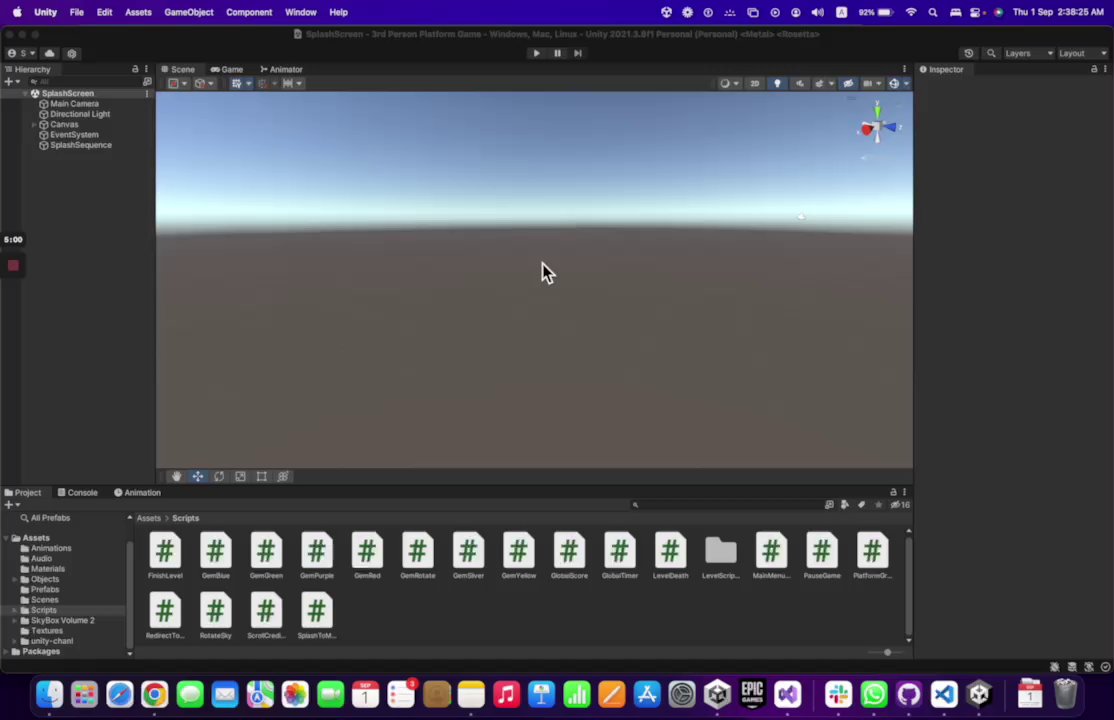This screenshot has height=720, width=1114.
Task: Expand SkyBox Volume 2 folder
Action: (x=15, y=620)
